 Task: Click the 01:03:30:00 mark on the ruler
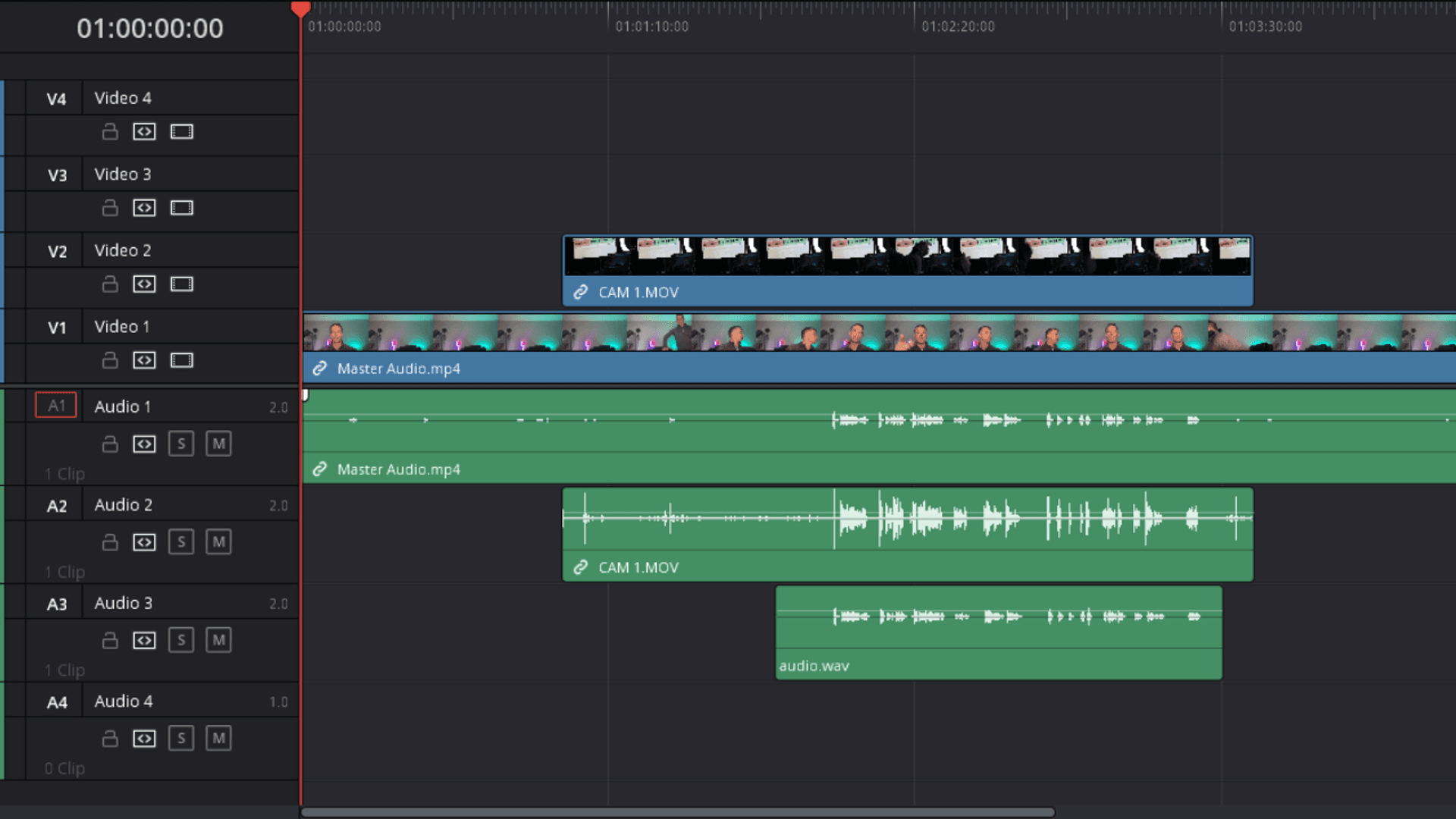(1265, 27)
